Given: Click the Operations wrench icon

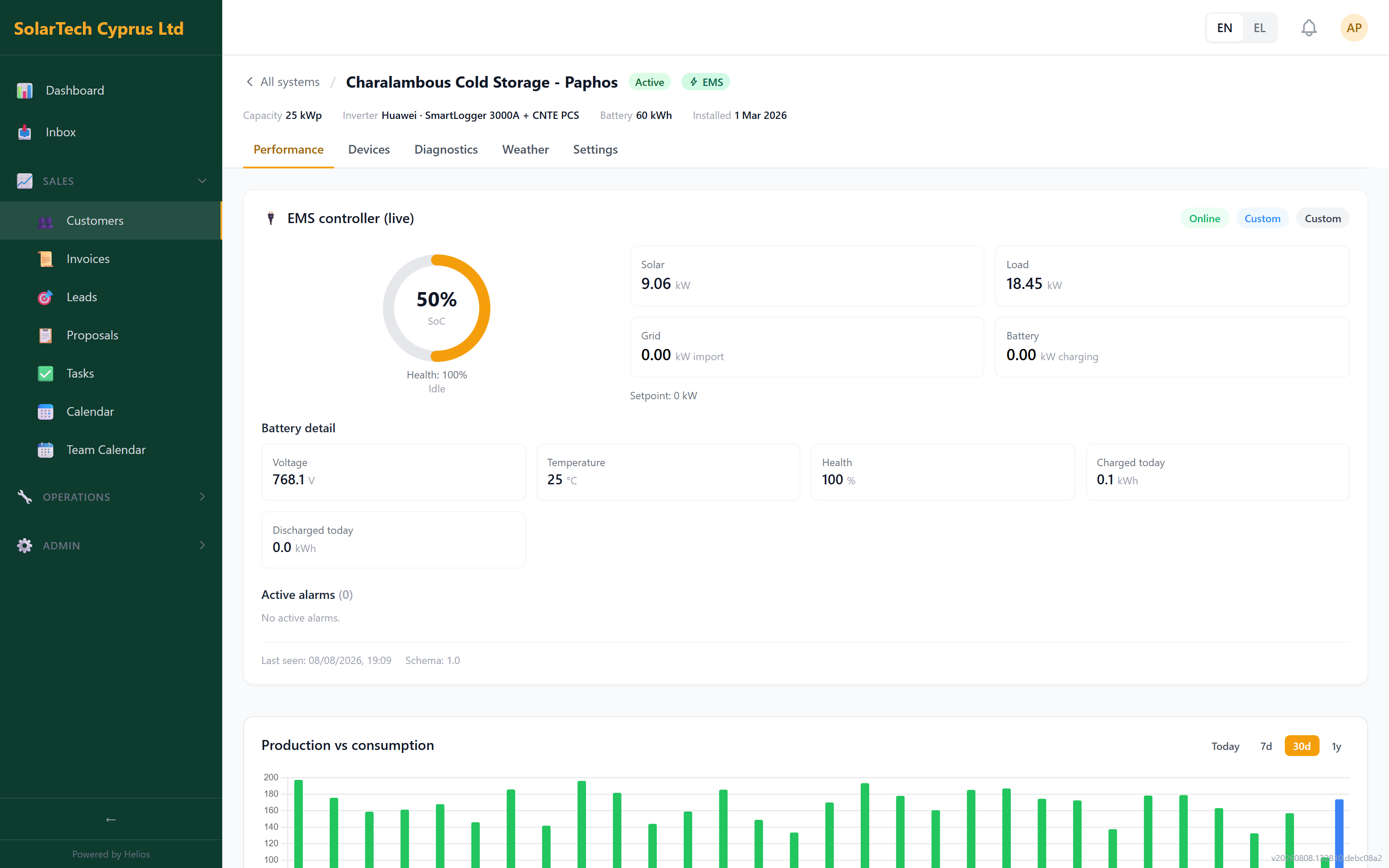Looking at the screenshot, I should [25, 497].
